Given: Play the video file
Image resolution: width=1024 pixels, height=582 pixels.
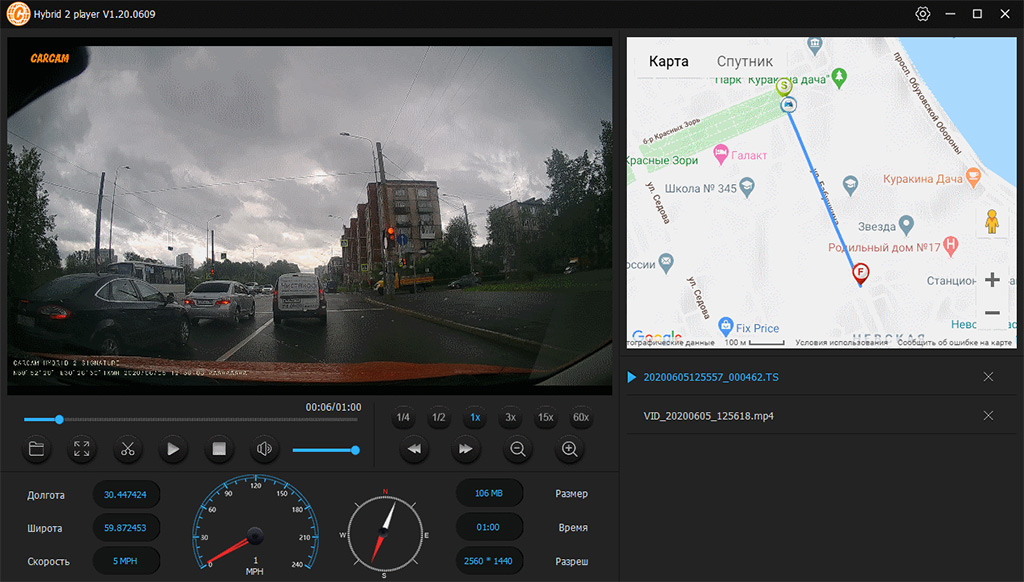Looking at the screenshot, I should [x=173, y=449].
